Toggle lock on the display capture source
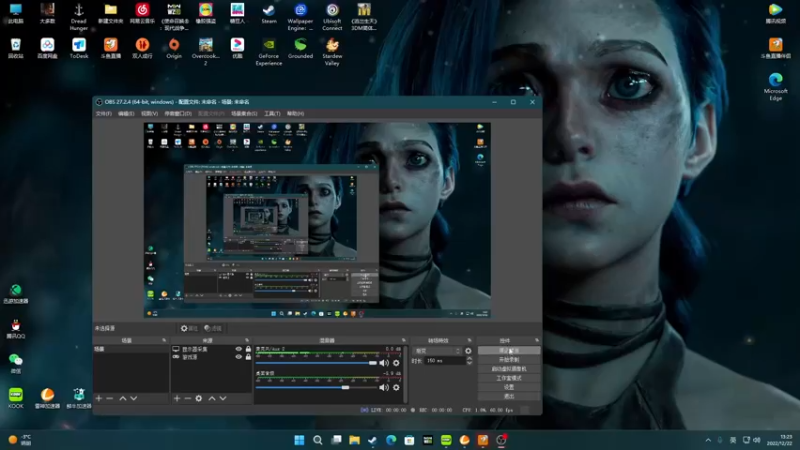The image size is (800, 450). [x=248, y=349]
